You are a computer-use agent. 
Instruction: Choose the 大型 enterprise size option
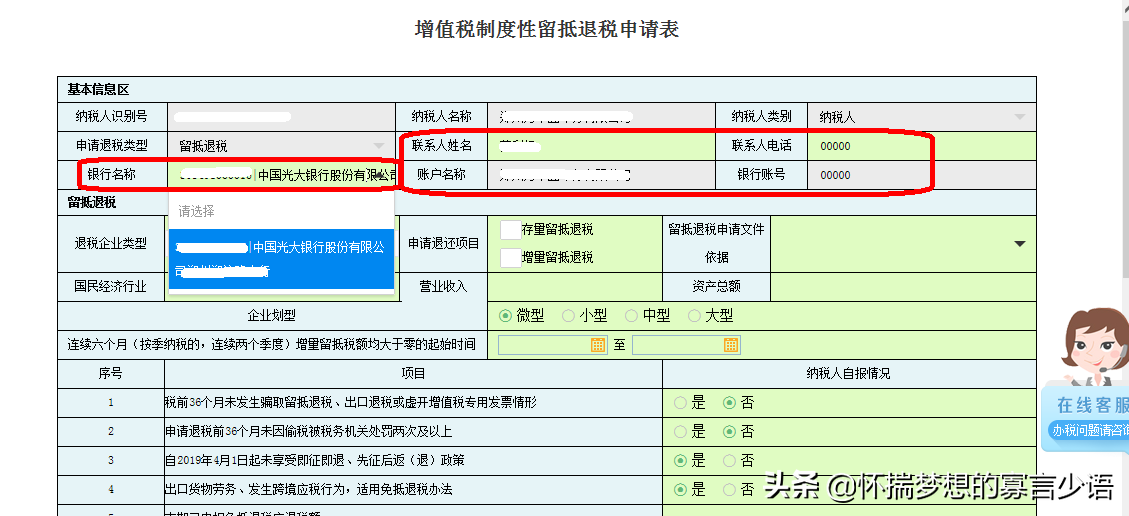click(x=695, y=316)
